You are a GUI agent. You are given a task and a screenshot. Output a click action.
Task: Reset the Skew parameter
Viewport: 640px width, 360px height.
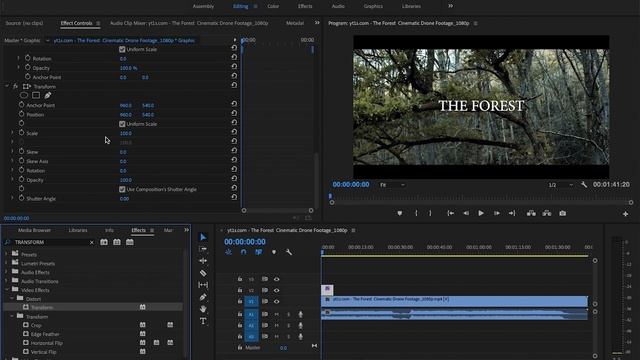click(234, 151)
